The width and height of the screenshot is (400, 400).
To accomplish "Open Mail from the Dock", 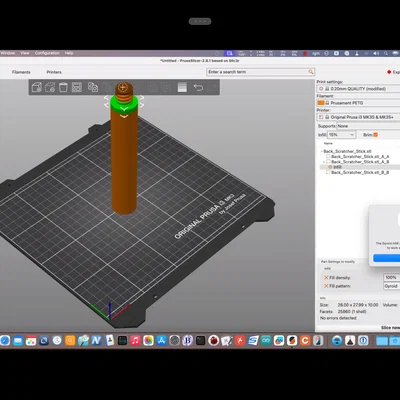I will click(x=18, y=341).
